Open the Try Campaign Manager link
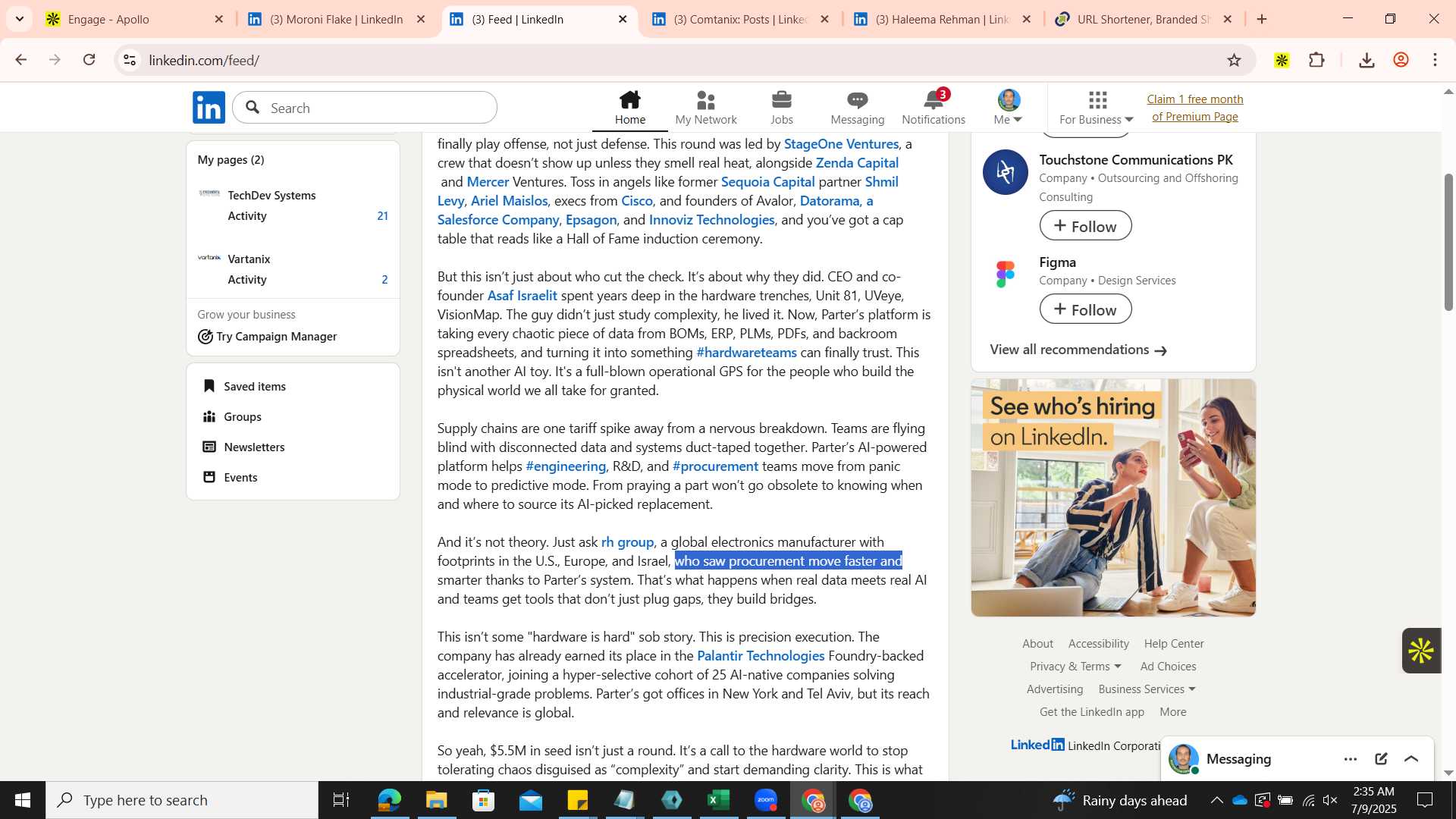This screenshot has width=1456, height=819. pyautogui.click(x=268, y=336)
